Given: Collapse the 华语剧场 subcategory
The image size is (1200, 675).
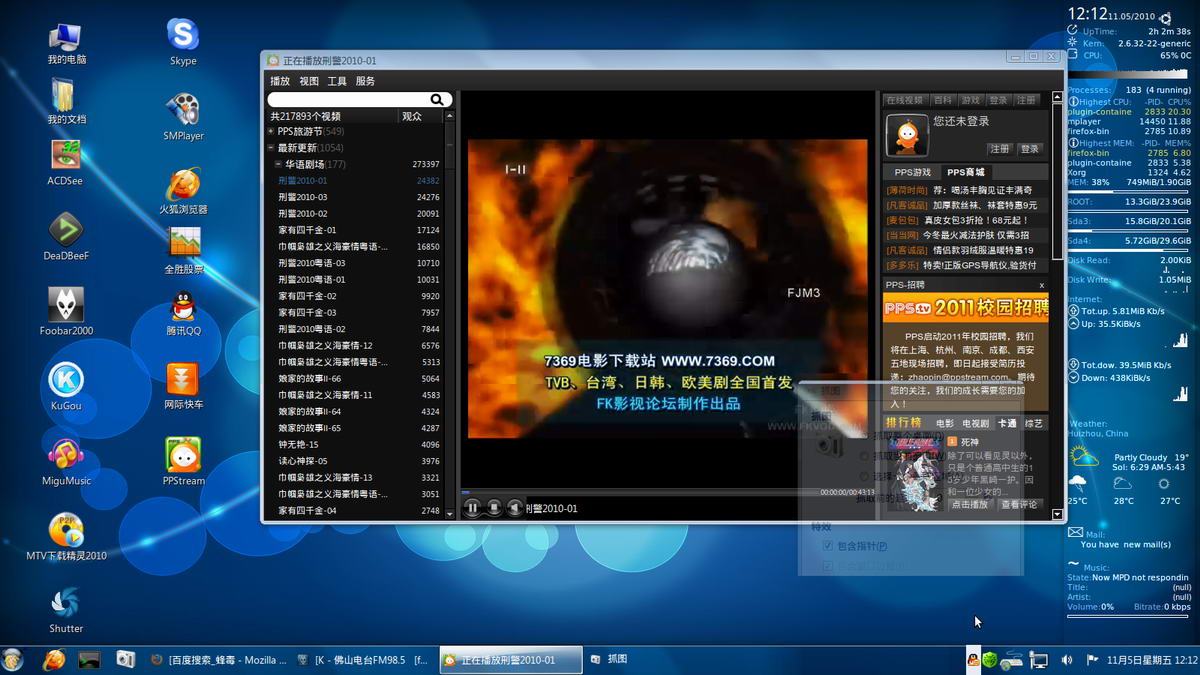Looking at the screenshot, I should click(279, 164).
